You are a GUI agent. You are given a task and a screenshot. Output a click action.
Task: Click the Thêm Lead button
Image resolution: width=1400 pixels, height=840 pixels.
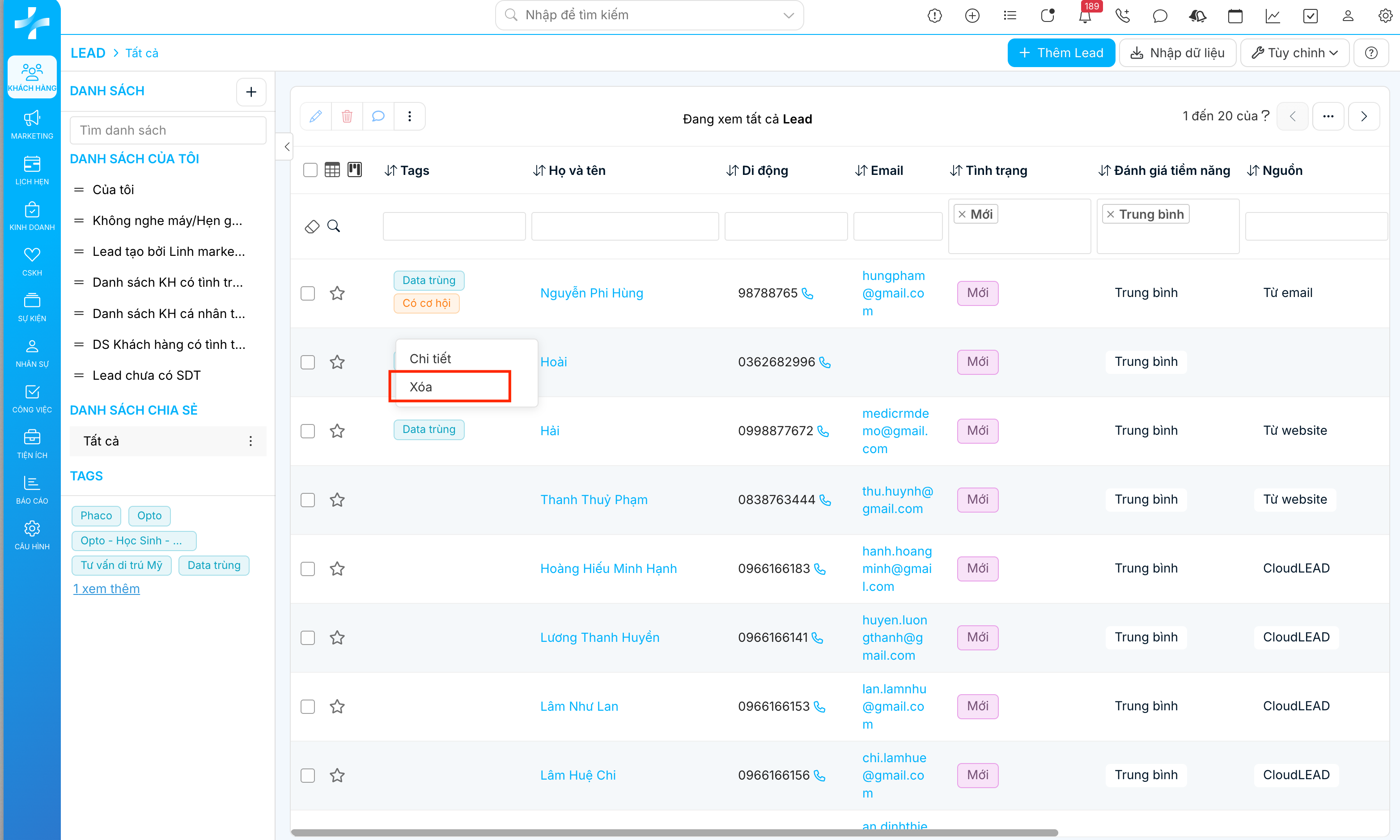click(x=1061, y=53)
